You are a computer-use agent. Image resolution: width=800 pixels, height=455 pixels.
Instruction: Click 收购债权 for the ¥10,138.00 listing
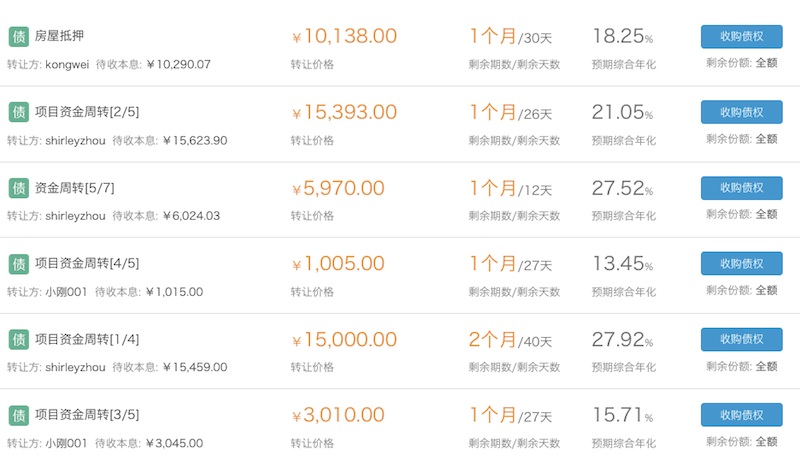(741, 37)
